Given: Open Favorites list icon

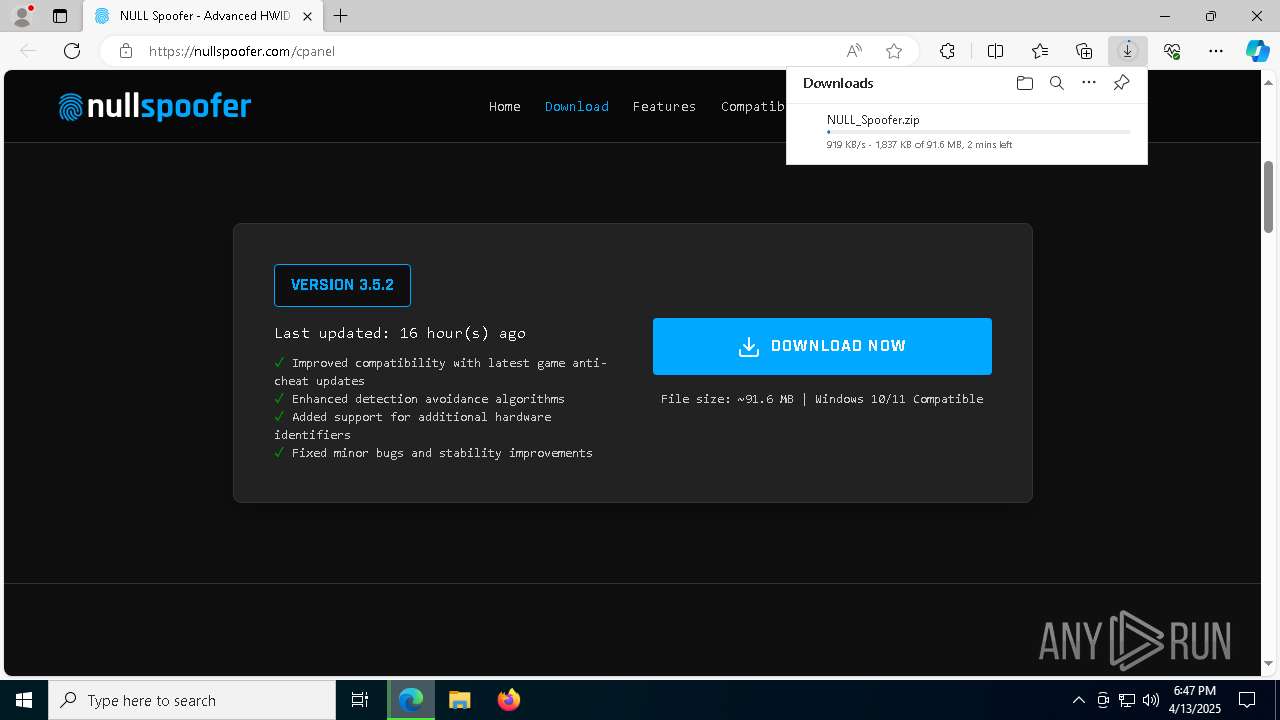Looking at the screenshot, I should click(1040, 51).
